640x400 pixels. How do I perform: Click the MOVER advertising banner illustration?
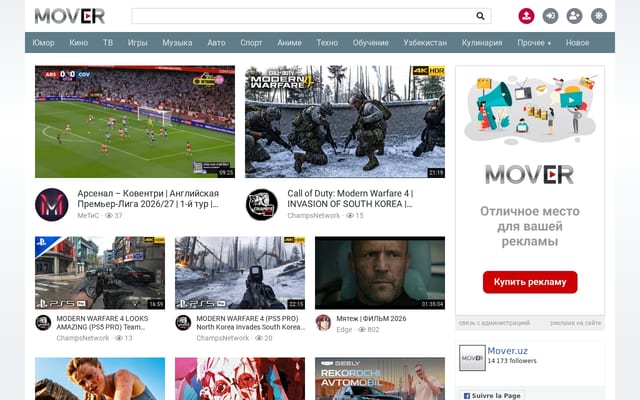coord(530,110)
